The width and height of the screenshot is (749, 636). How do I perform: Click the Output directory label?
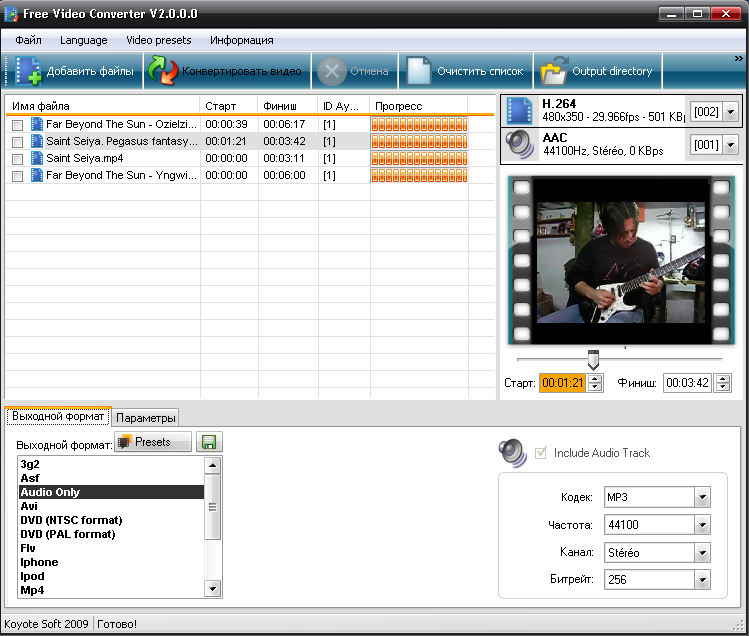(612, 71)
